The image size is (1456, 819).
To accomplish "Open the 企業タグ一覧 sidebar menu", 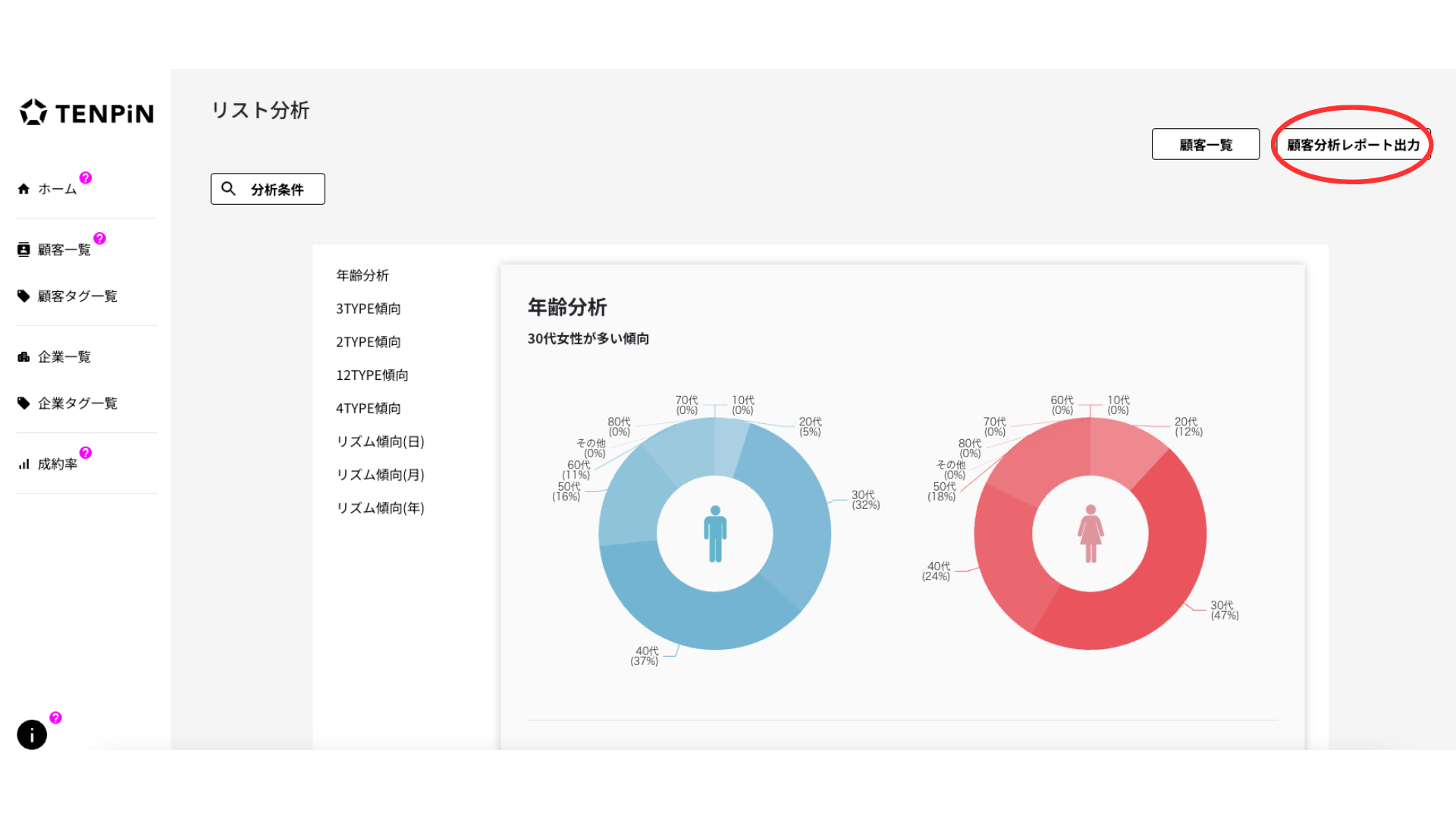I will [x=77, y=403].
